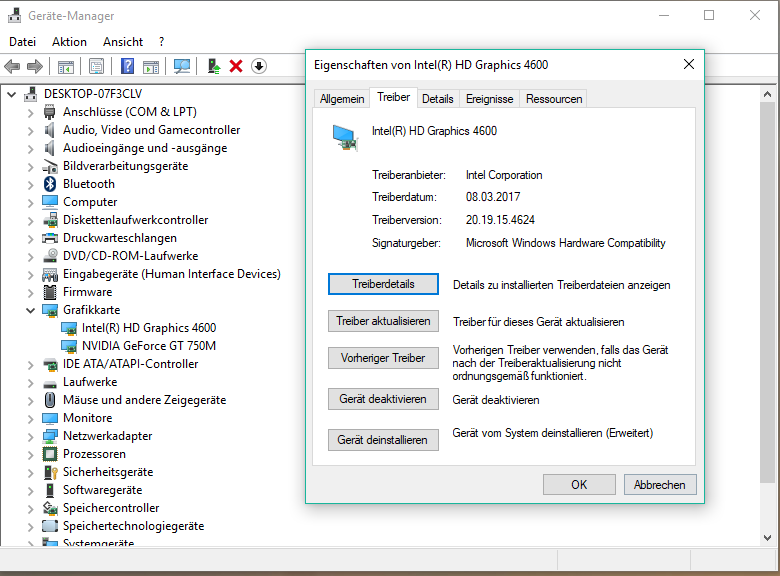Open the Aktion menu

[x=69, y=42]
